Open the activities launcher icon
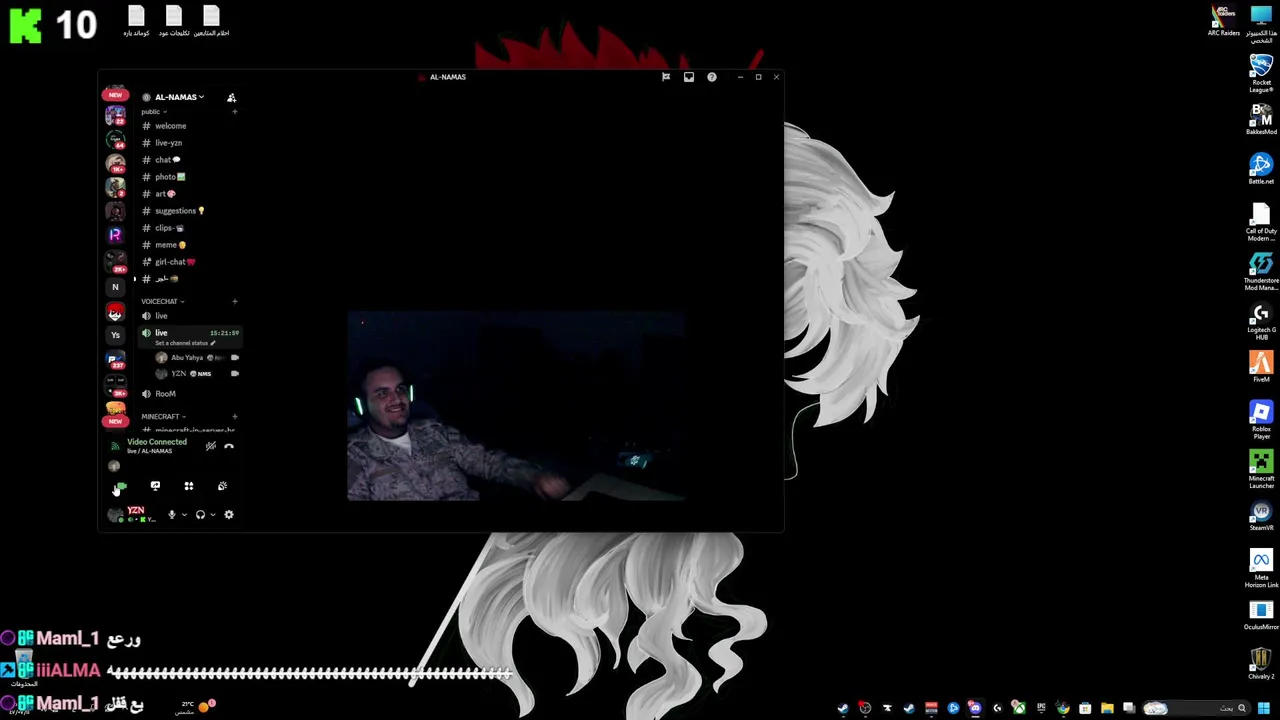 pos(189,486)
